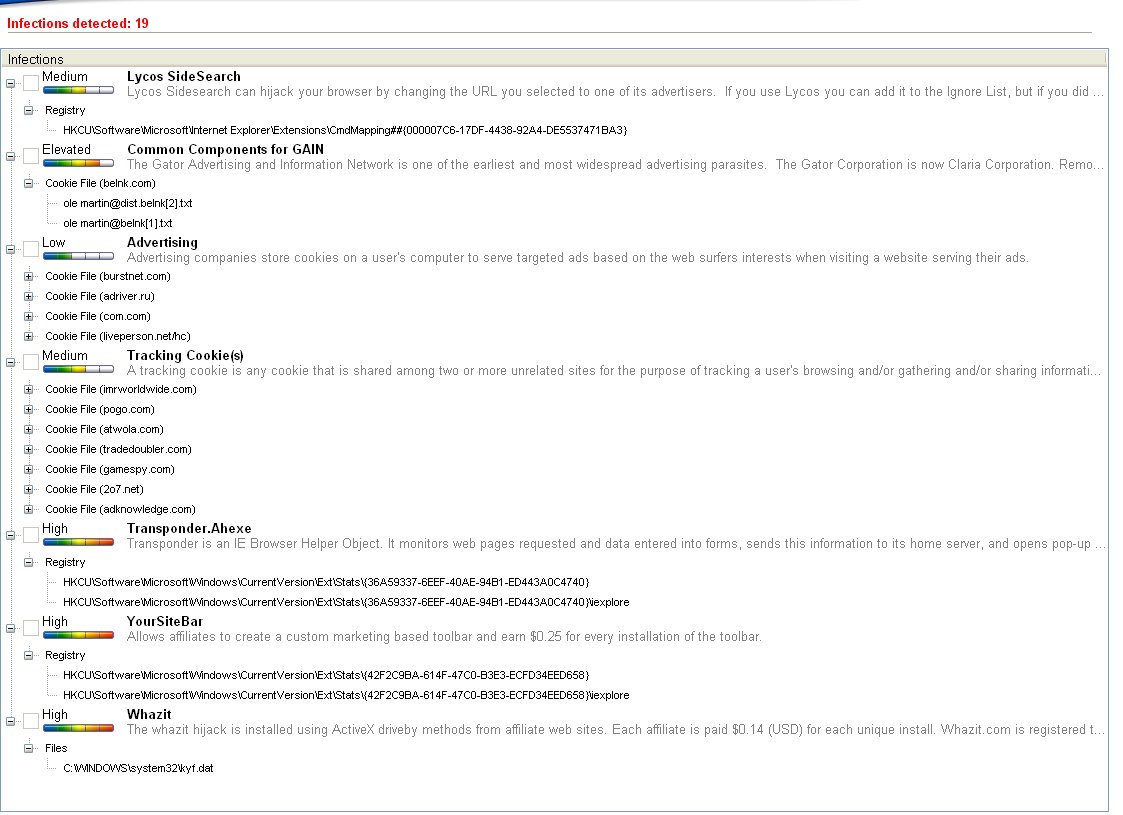Select the C:\WINDOWS\system32\kyf.dat file row
The image size is (1123, 815).
[x=138, y=768]
